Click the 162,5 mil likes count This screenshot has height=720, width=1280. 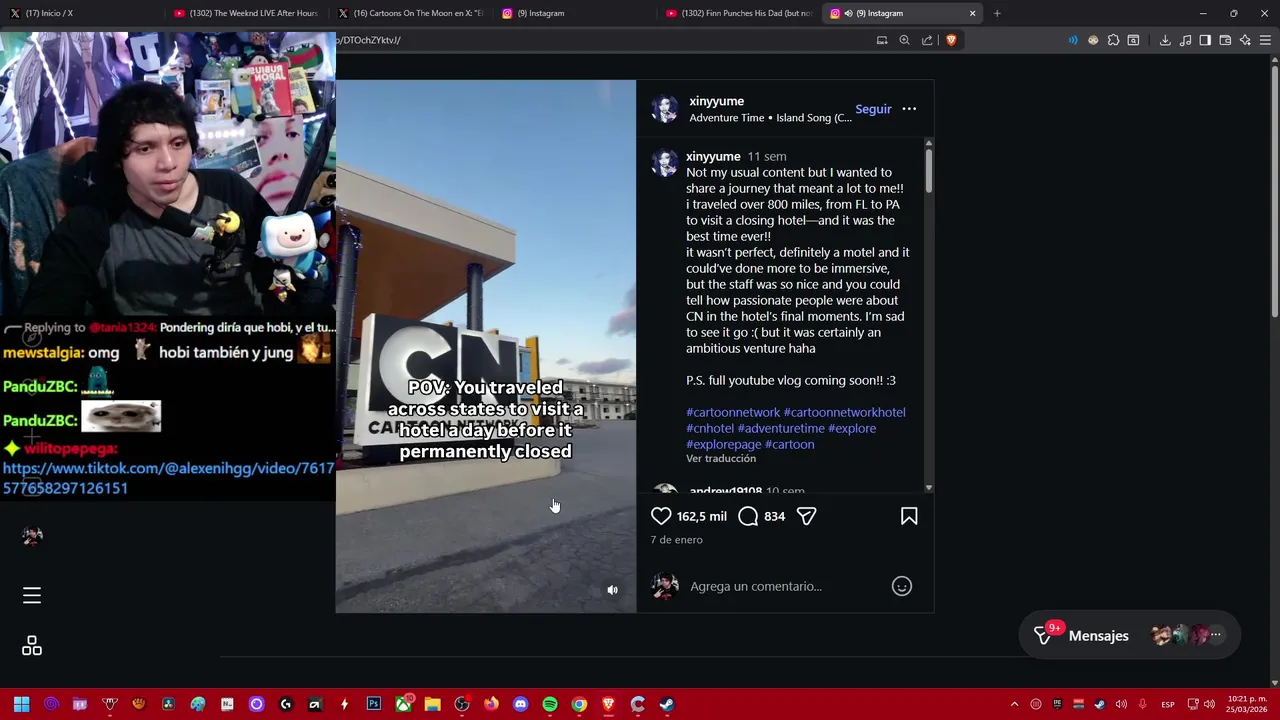tap(701, 516)
